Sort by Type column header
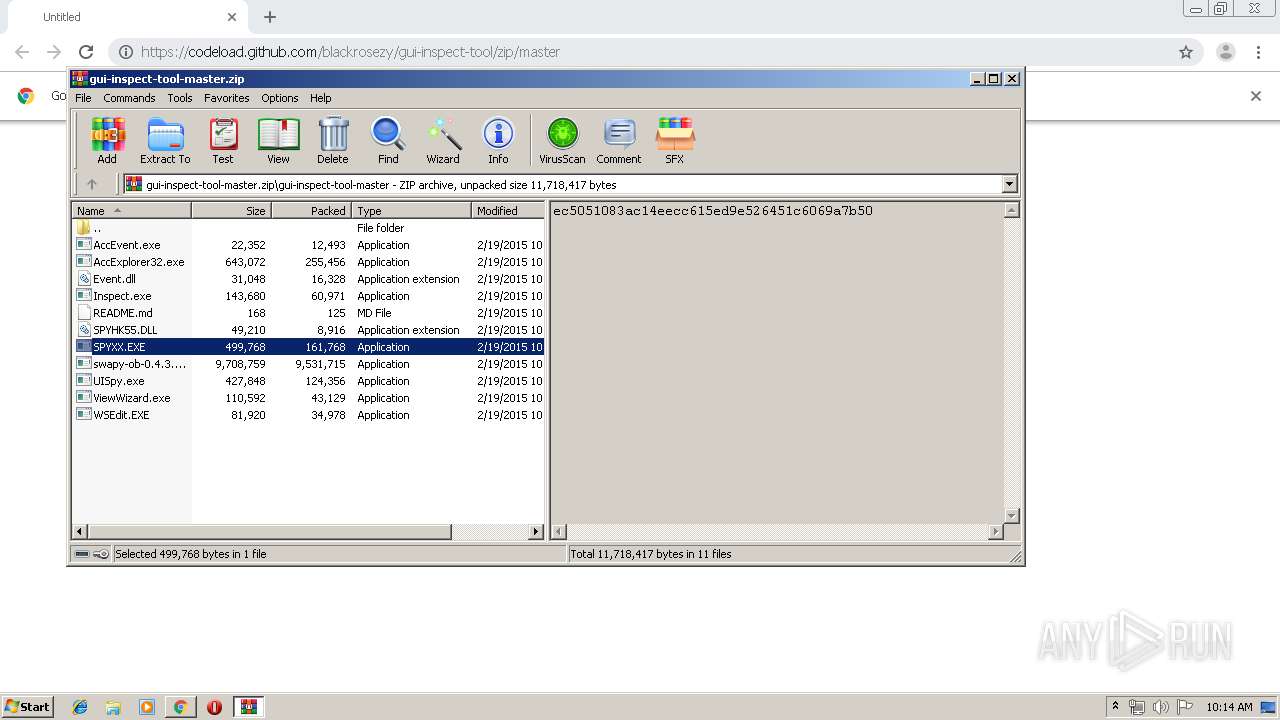Viewport: 1280px width, 720px height. click(x=411, y=210)
